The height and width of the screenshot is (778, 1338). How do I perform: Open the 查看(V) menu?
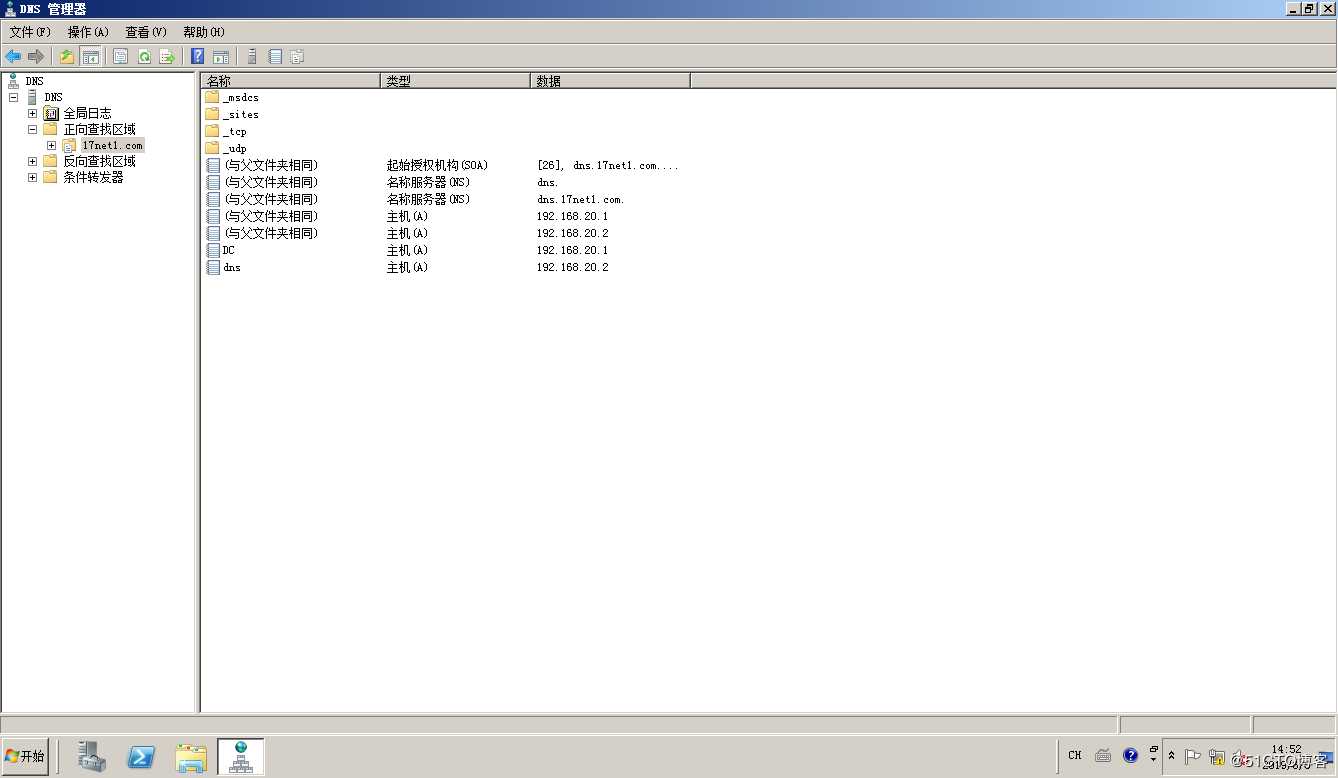pyautogui.click(x=146, y=32)
